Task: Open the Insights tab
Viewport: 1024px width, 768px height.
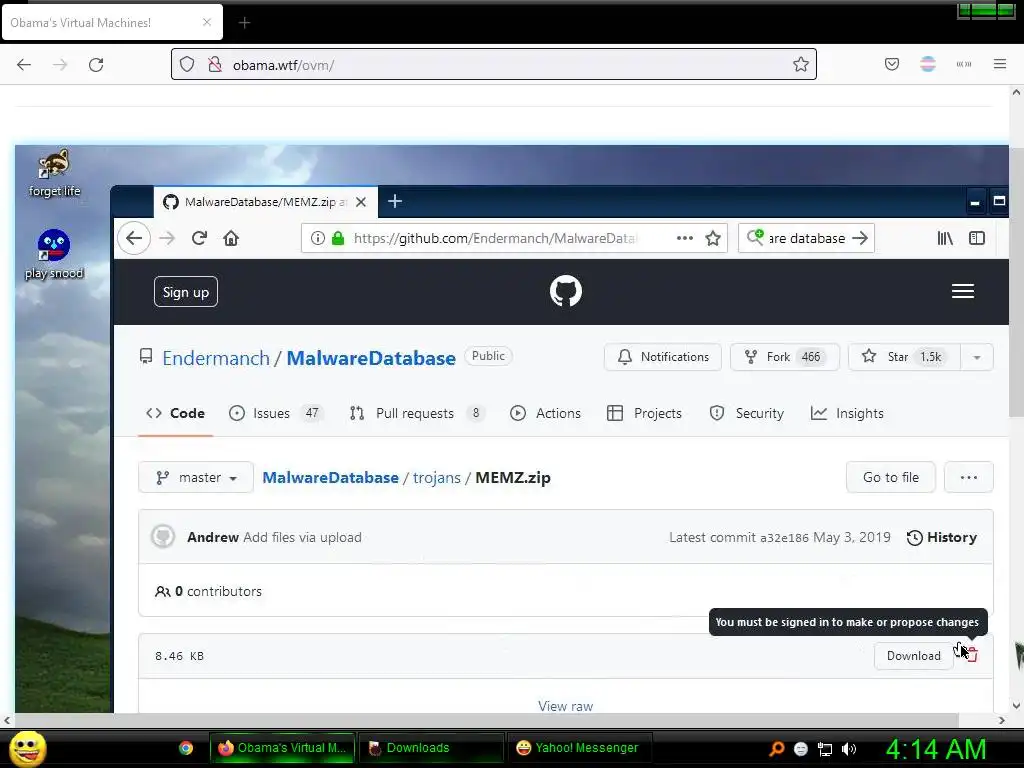Action: (847, 413)
